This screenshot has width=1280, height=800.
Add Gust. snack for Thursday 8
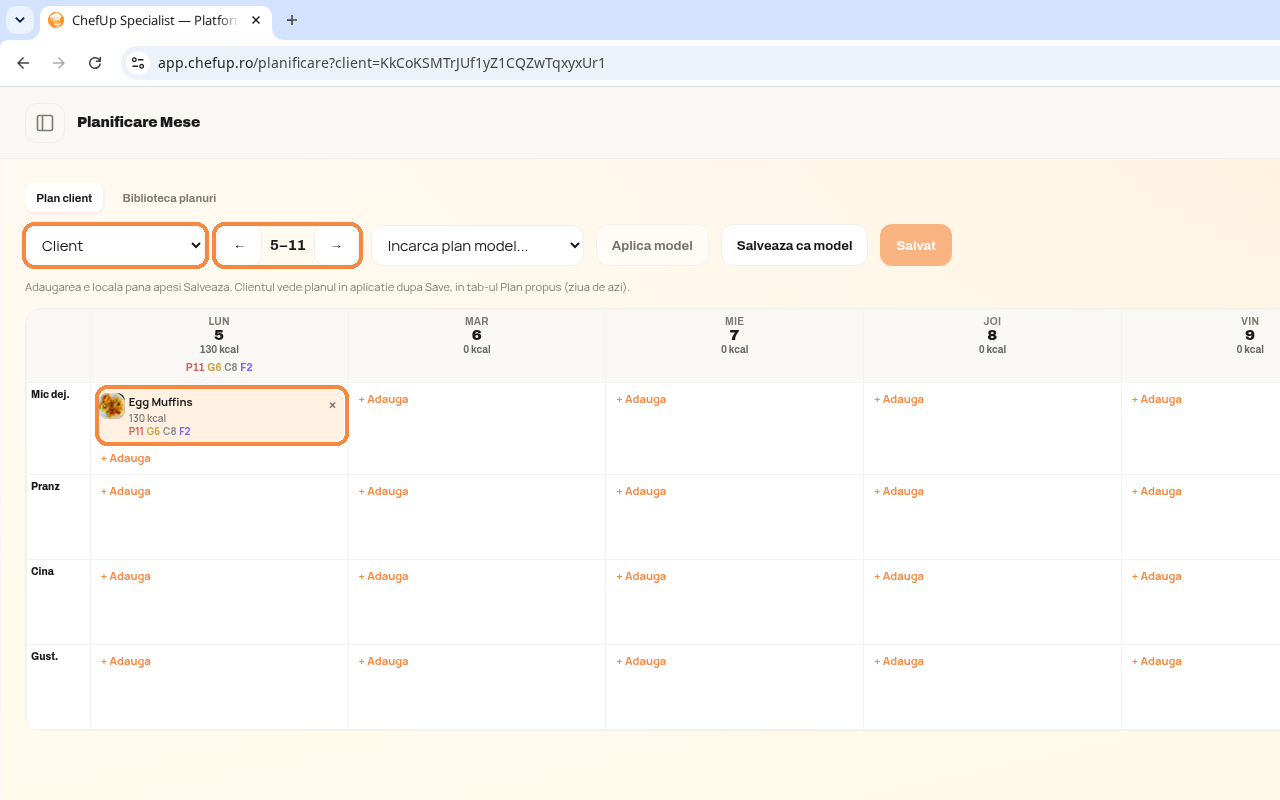tap(899, 661)
